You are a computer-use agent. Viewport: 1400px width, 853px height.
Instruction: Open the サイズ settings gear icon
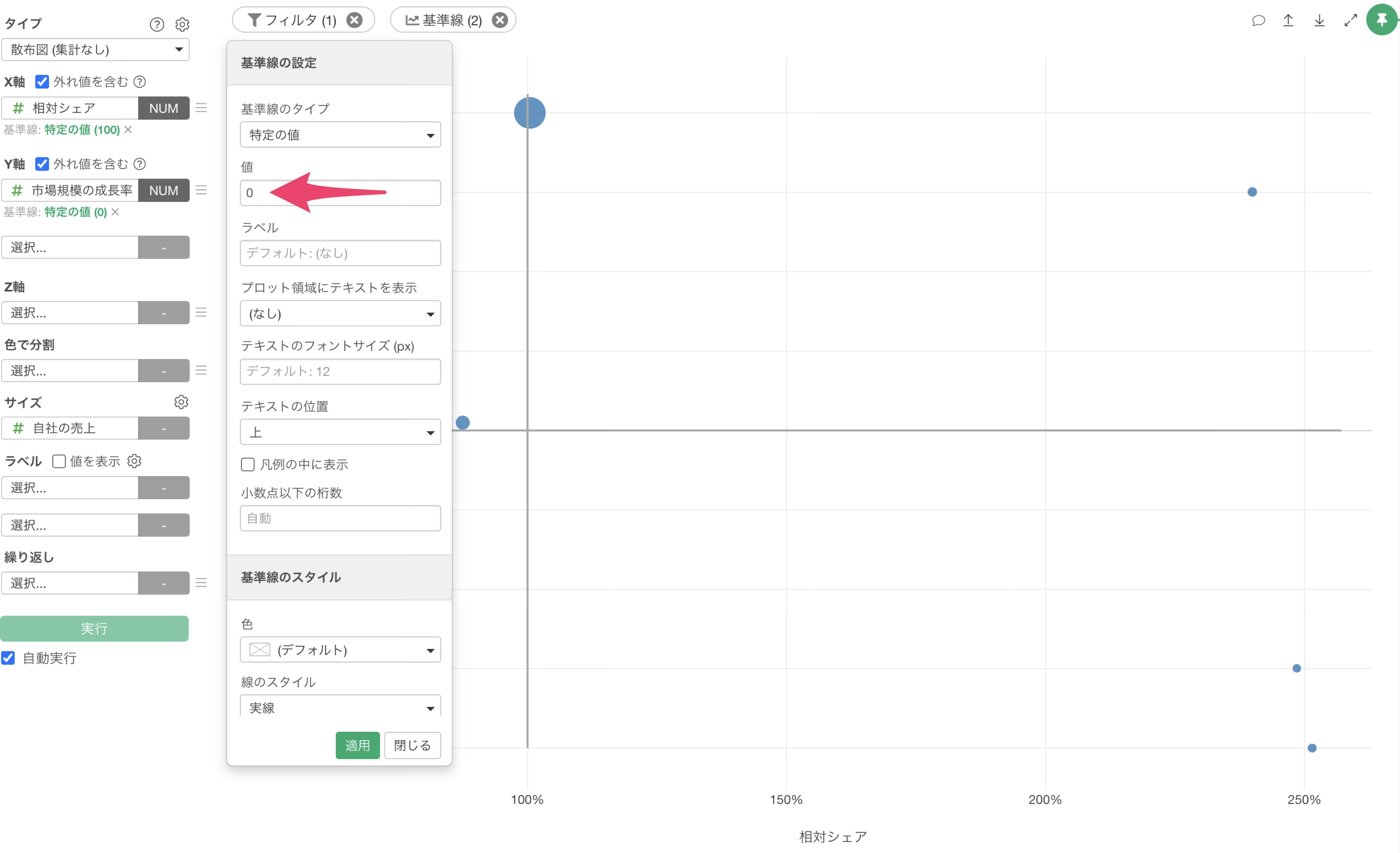pos(181,402)
